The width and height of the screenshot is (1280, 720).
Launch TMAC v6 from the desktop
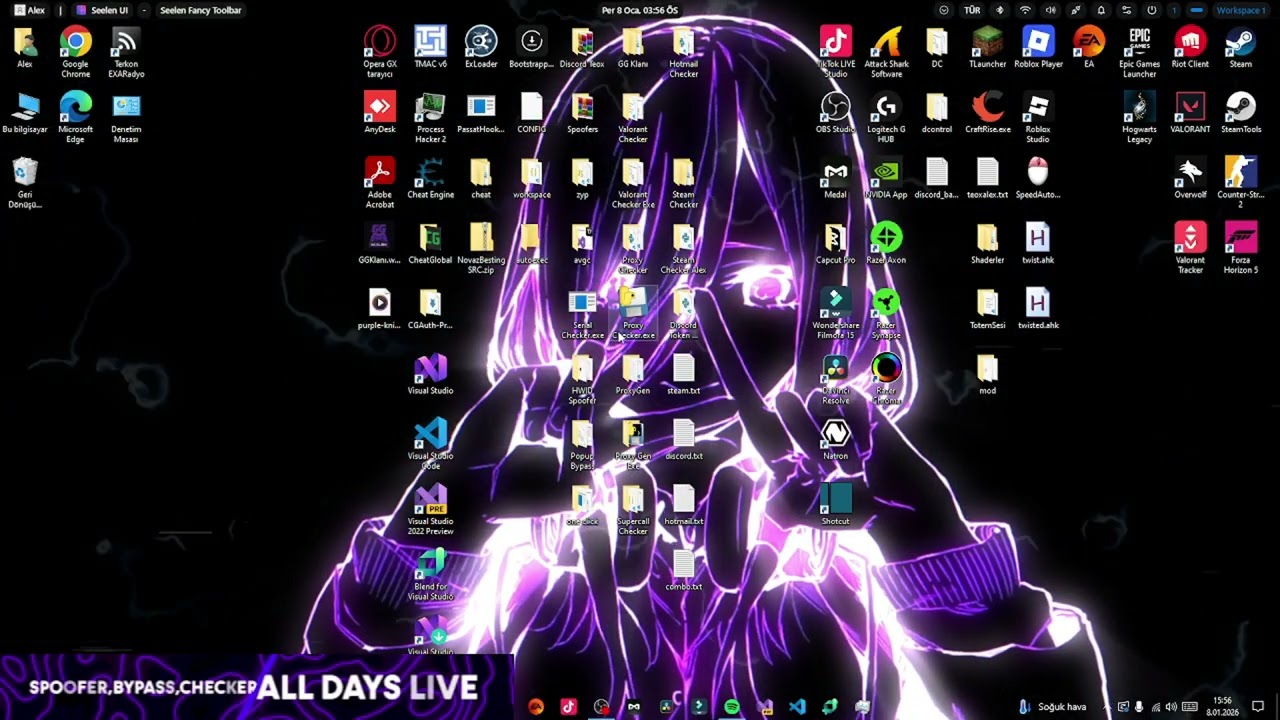[x=430, y=48]
